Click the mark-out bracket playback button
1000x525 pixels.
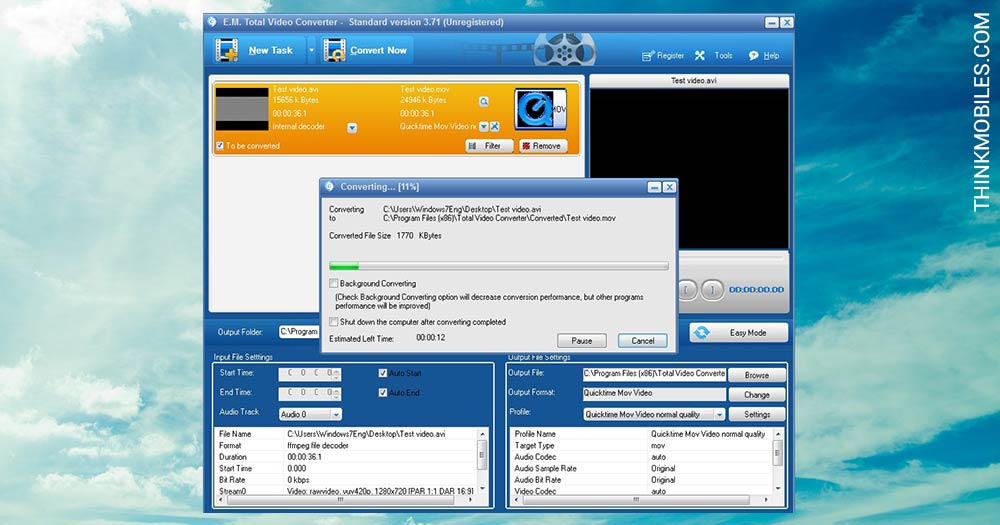[712, 290]
